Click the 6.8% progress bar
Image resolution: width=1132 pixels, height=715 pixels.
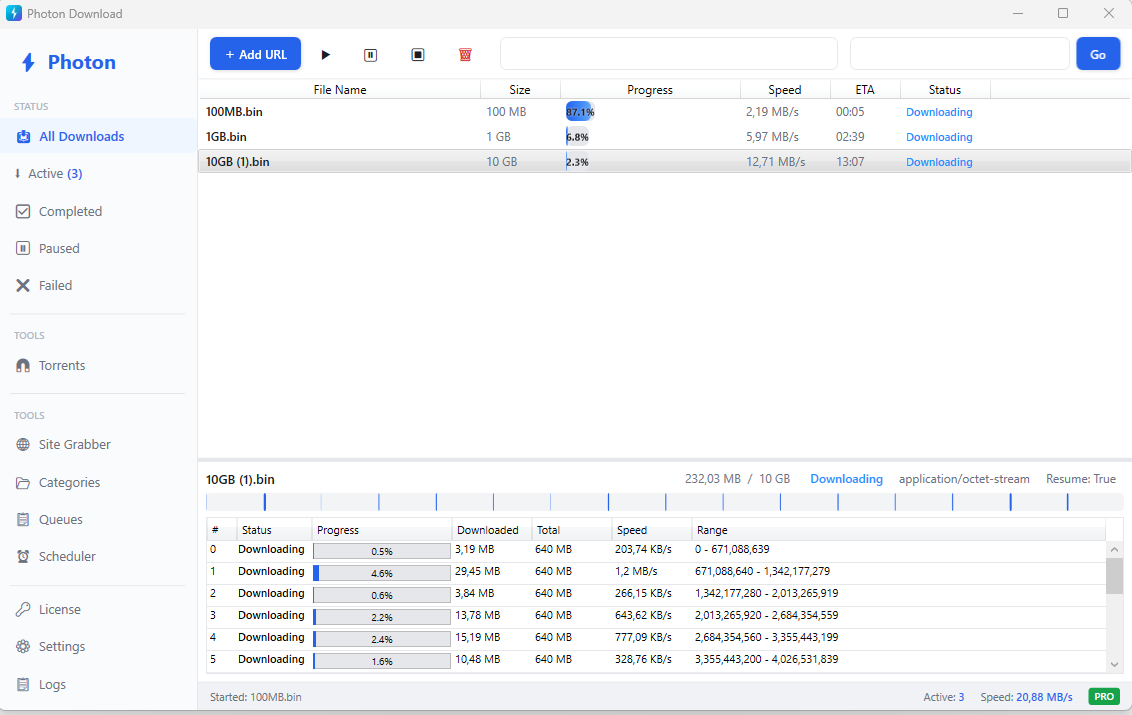pos(578,136)
